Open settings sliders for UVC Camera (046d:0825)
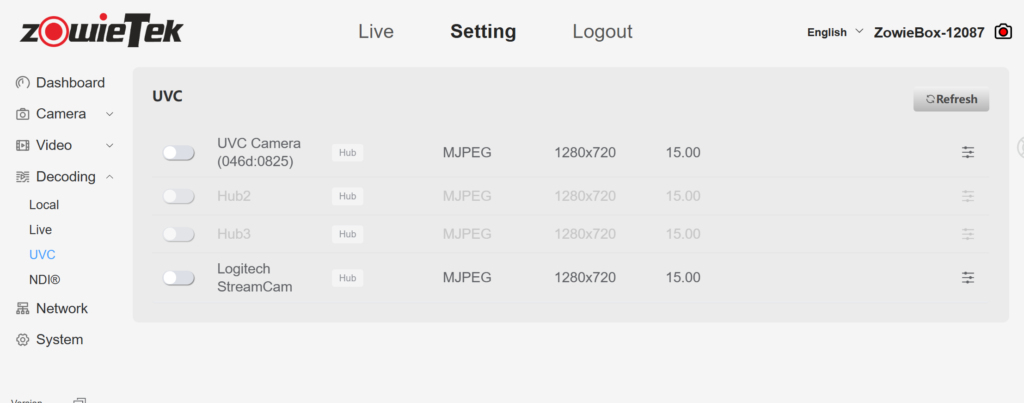1024x403 pixels. (x=968, y=152)
